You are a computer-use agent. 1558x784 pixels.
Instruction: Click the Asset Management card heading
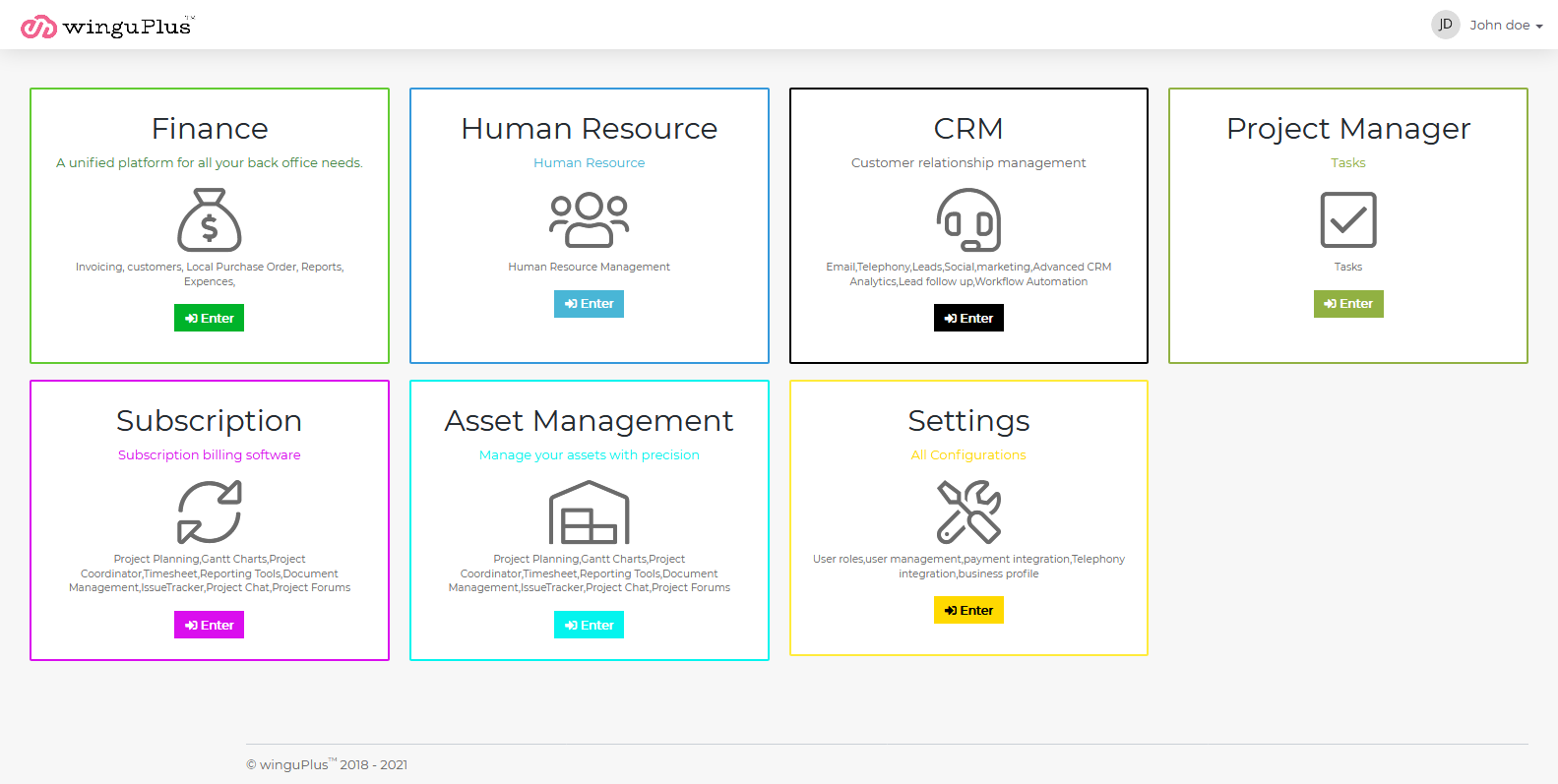click(589, 421)
